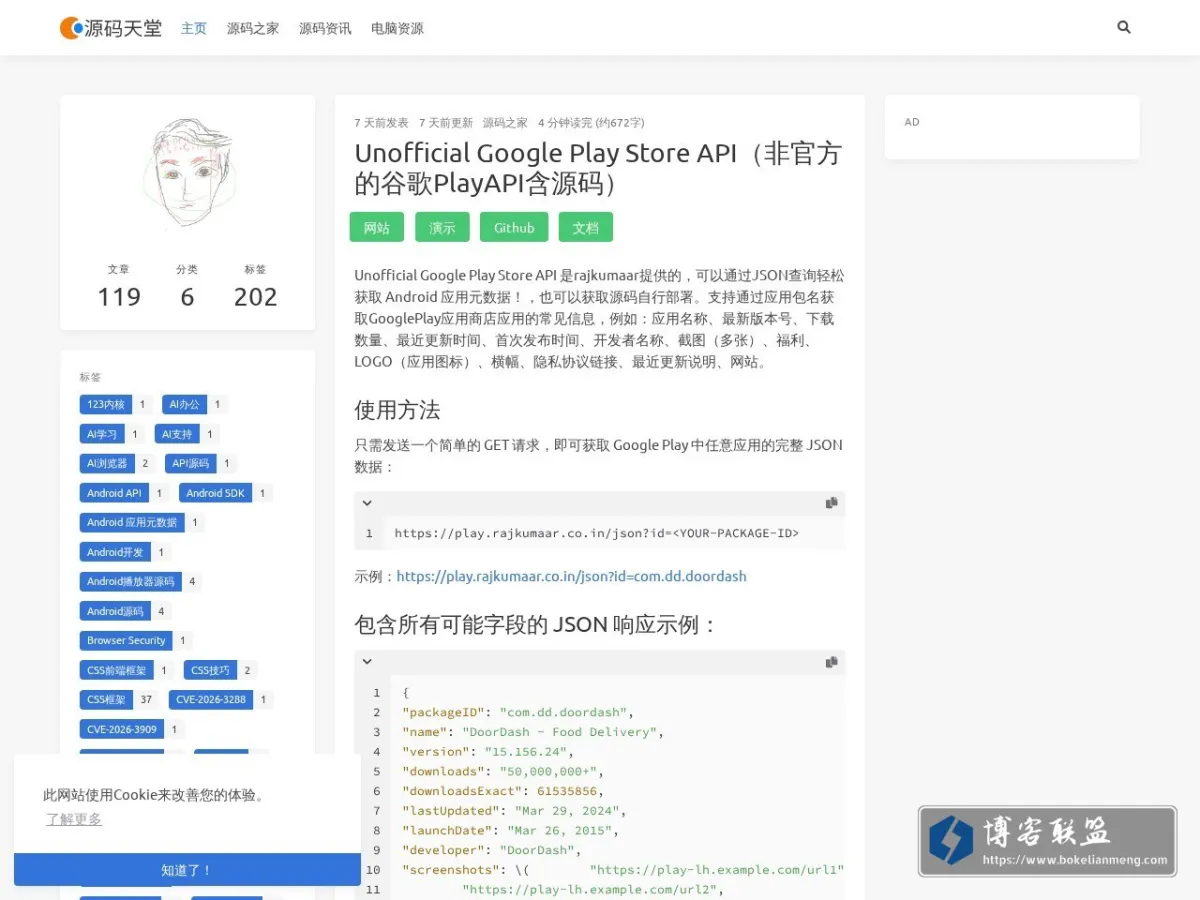Select the Browser Security tag
Screen dimensions: 1200x900
point(126,640)
